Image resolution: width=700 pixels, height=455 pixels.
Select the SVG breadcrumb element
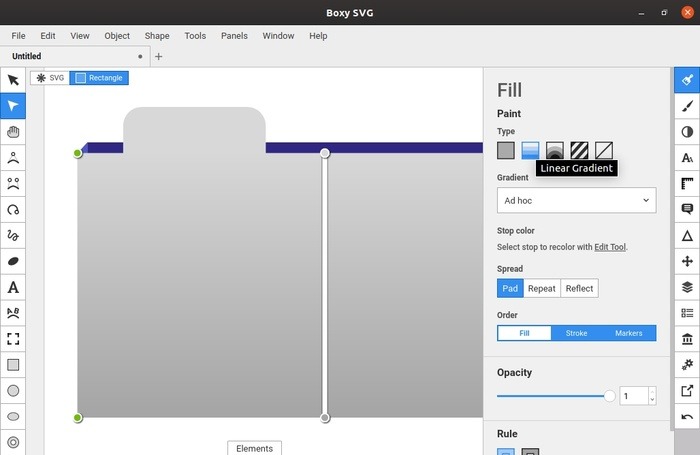(x=50, y=78)
